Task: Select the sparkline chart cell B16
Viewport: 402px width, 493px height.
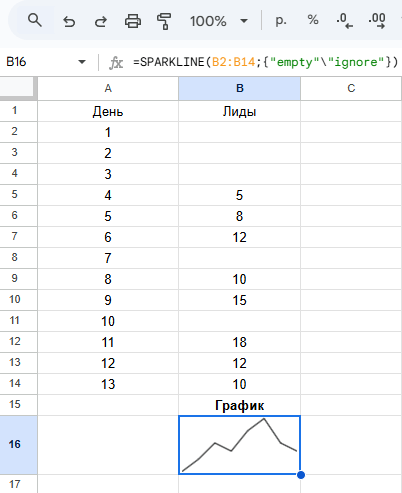Action: tap(239, 445)
